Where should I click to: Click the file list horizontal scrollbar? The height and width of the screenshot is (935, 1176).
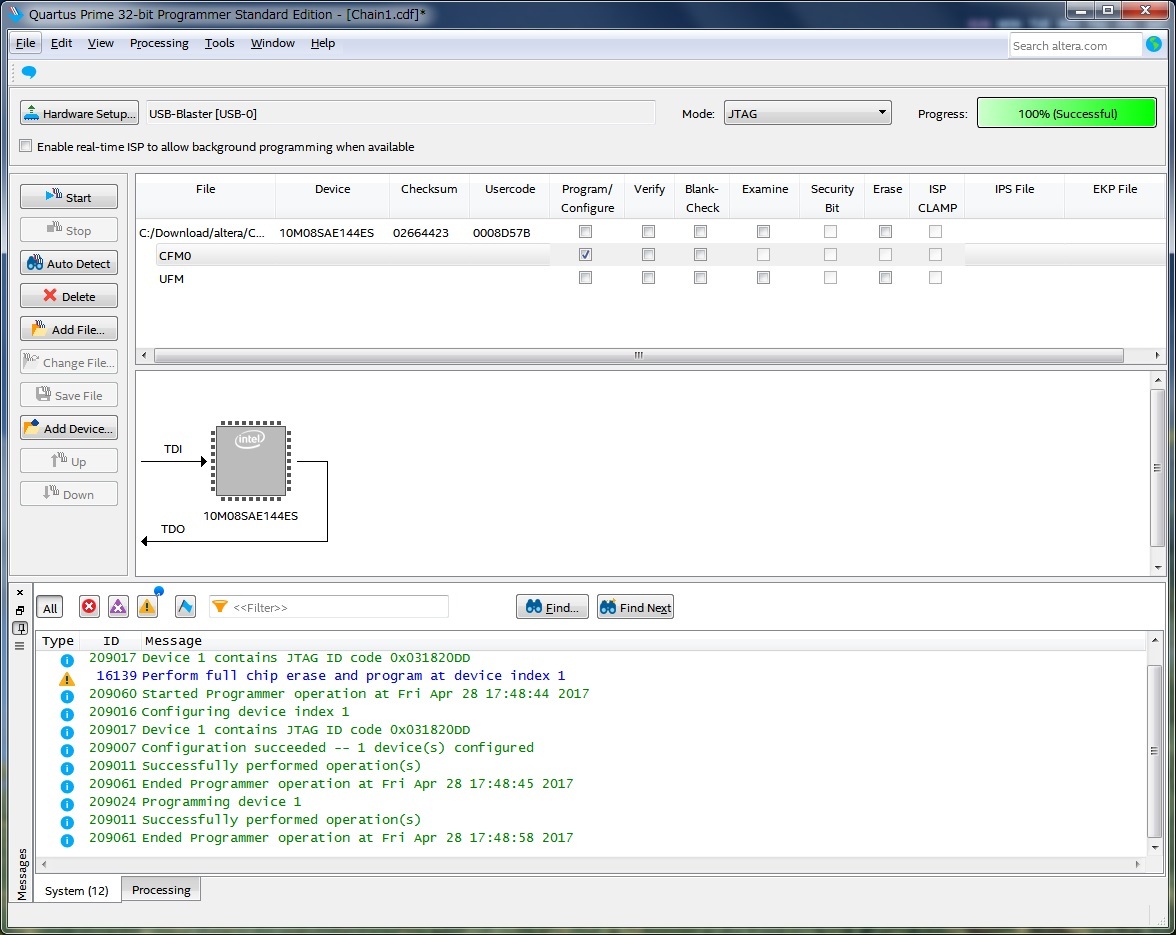[x=638, y=355]
